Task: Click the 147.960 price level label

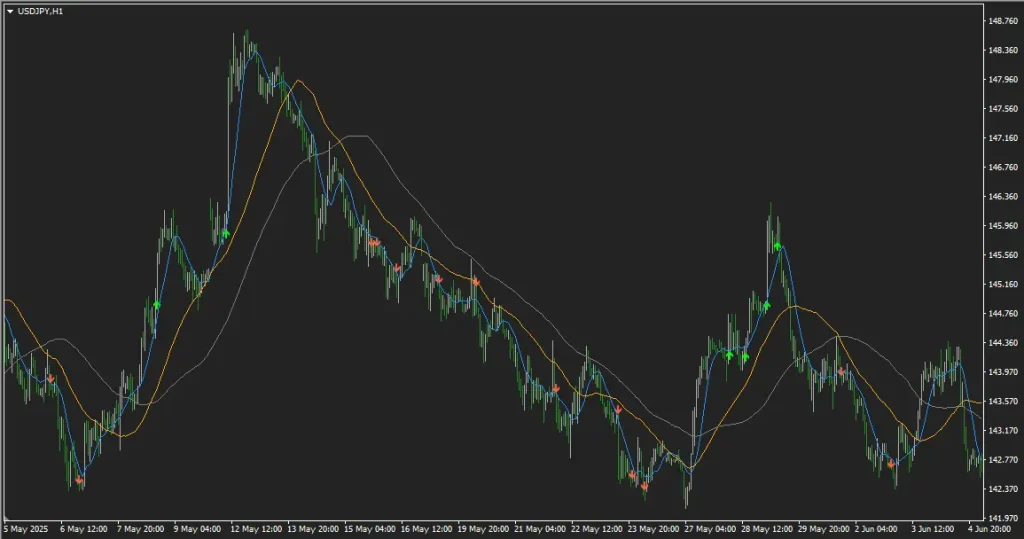Action: (x=1003, y=80)
